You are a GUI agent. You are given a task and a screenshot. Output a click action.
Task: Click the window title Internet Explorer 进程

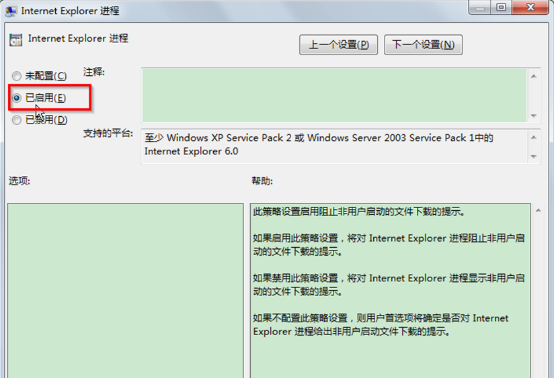[x=70, y=11]
